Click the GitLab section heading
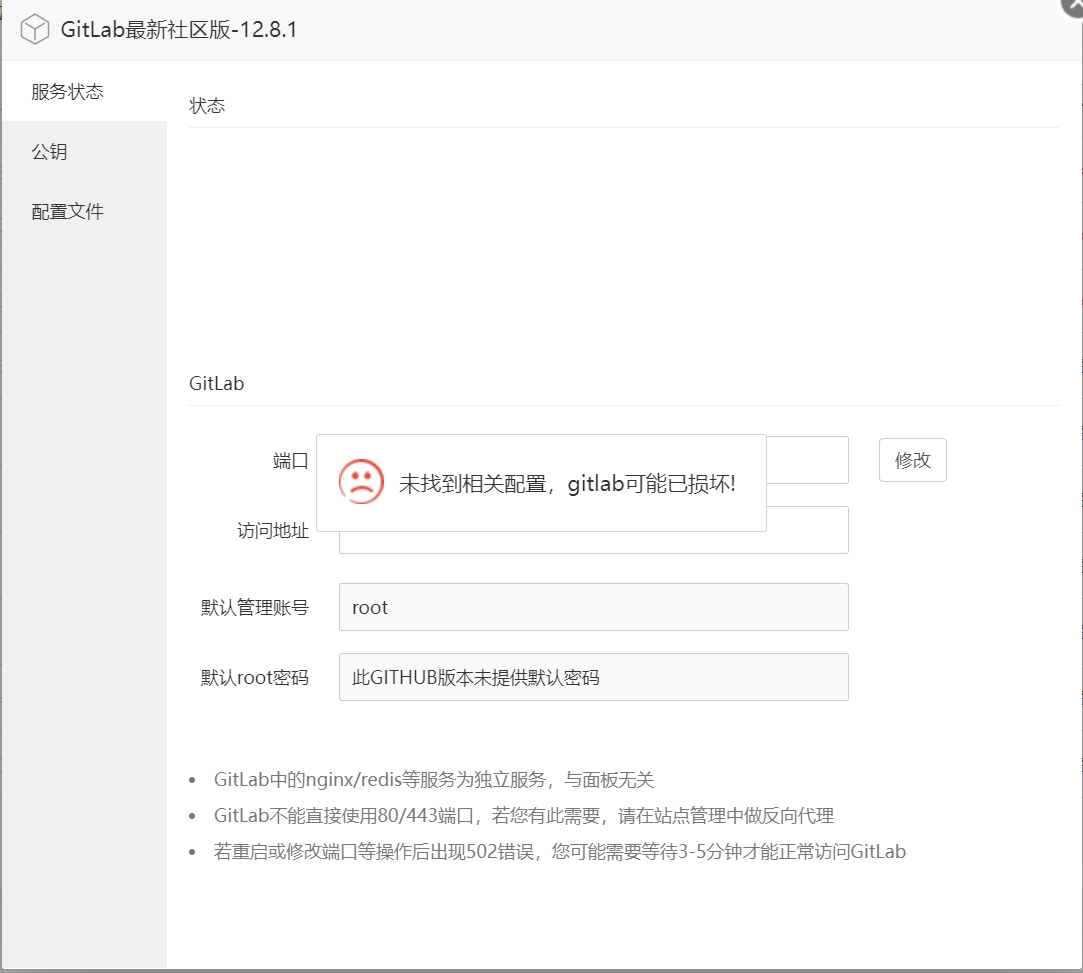This screenshot has height=973, width=1083. pyautogui.click(x=216, y=383)
